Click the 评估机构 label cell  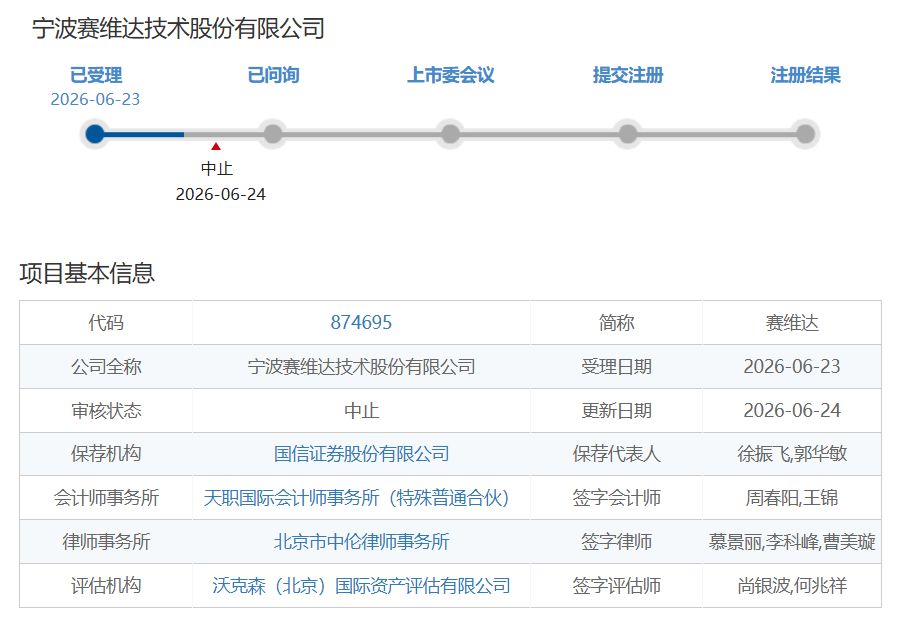[x=106, y=585]
